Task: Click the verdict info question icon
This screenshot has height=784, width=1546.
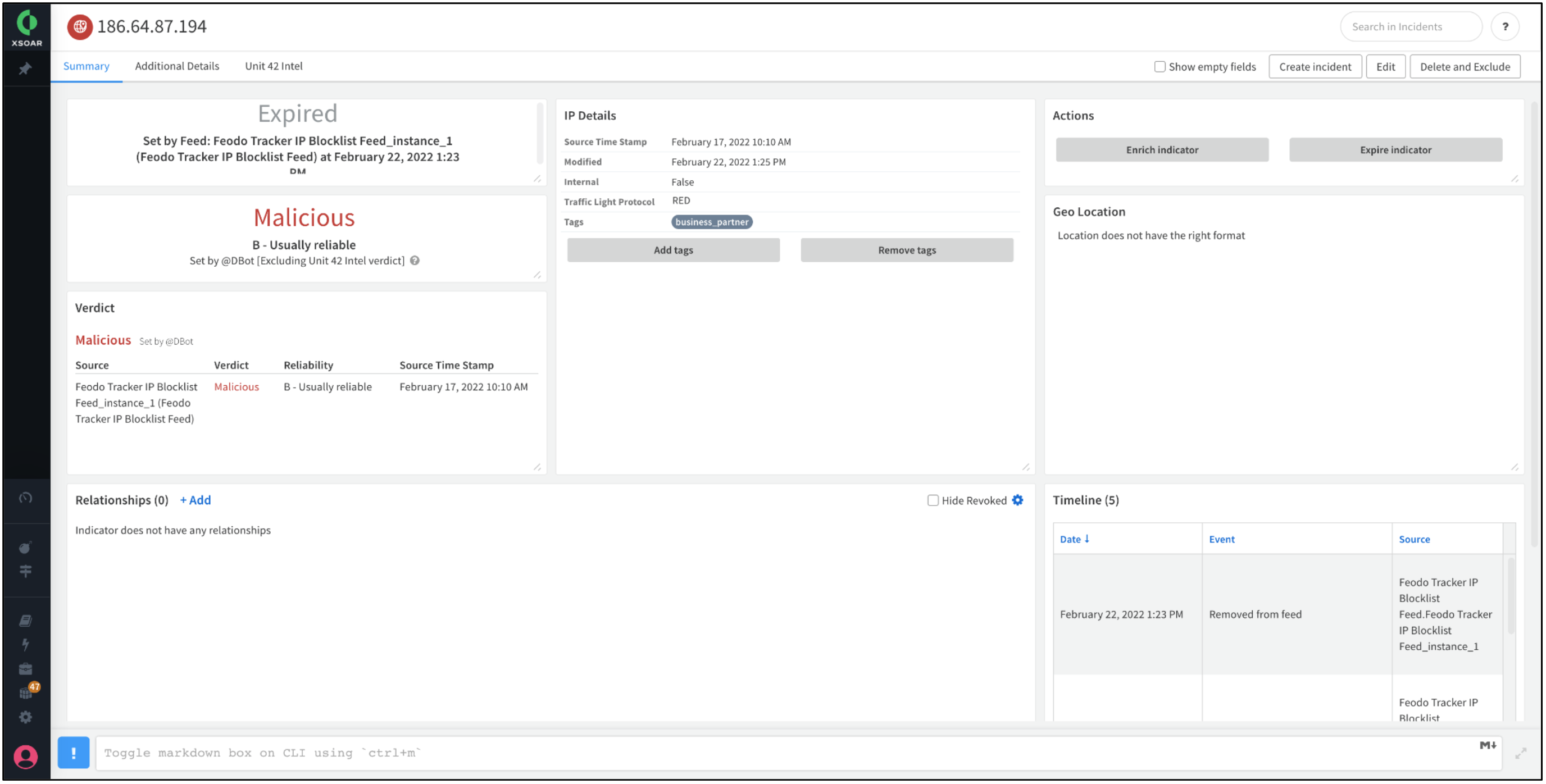Action: [415, 261]
